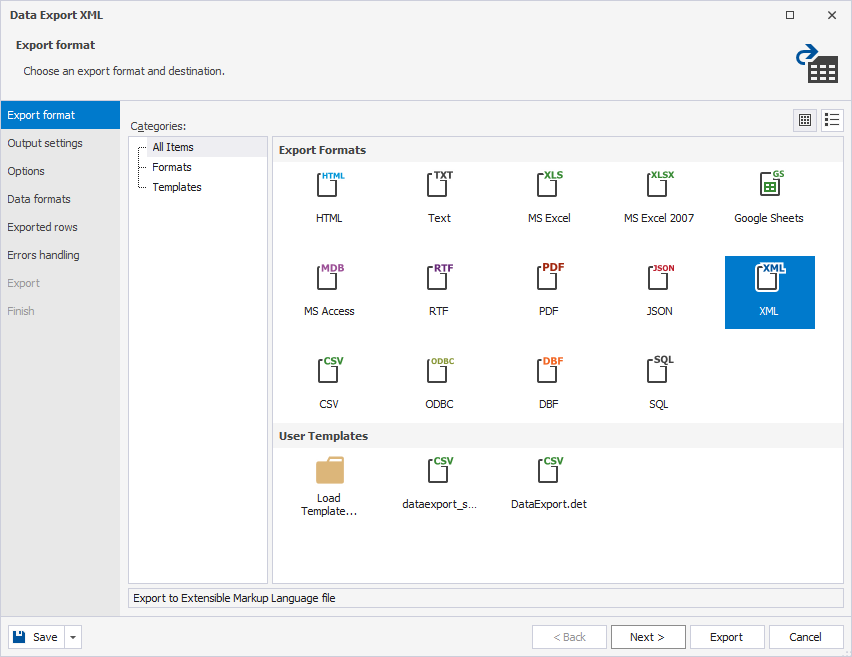Switch to large icons grid view

tap(805, 120)
